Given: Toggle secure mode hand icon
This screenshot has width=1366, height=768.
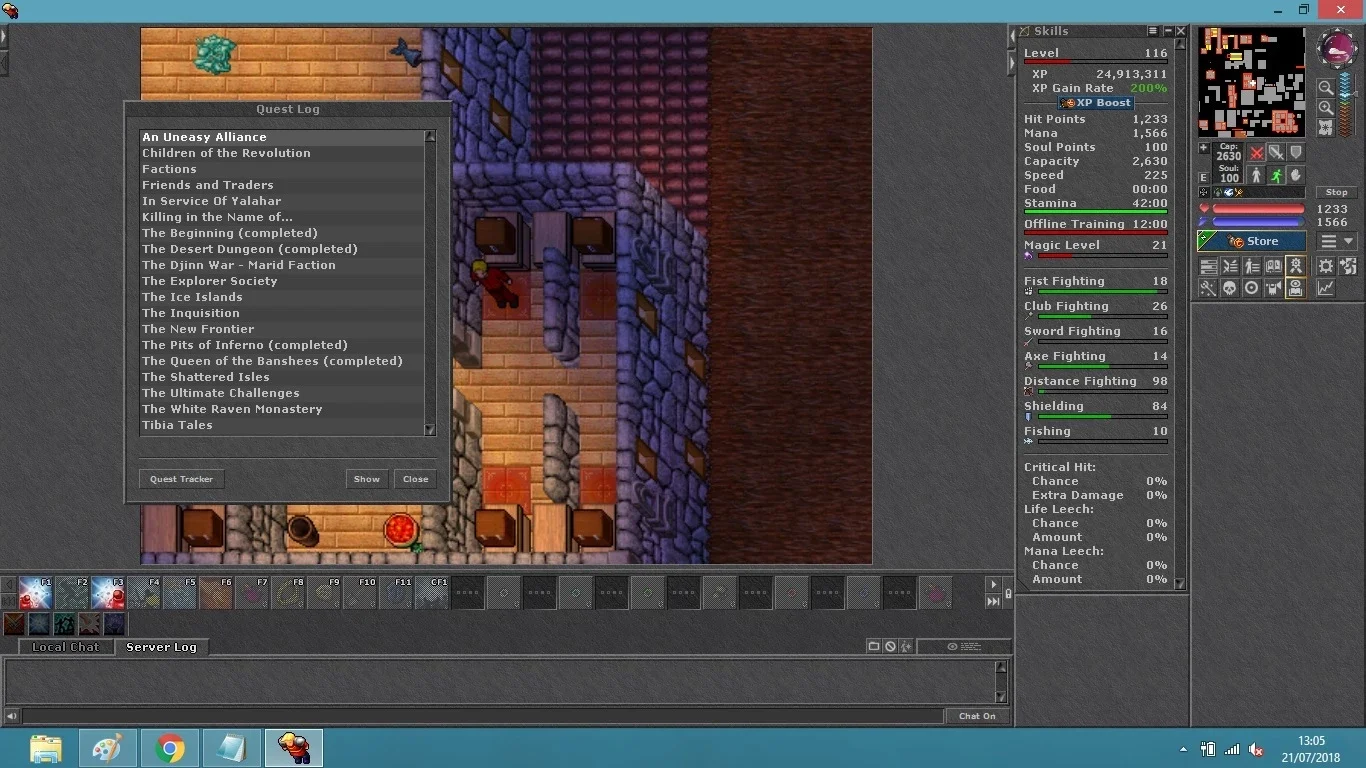Looking at the screenshot, I should pos(1296,175).
